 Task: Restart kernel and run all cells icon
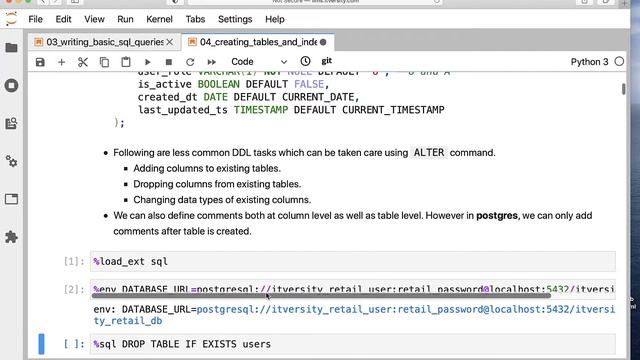coord(211,62)
